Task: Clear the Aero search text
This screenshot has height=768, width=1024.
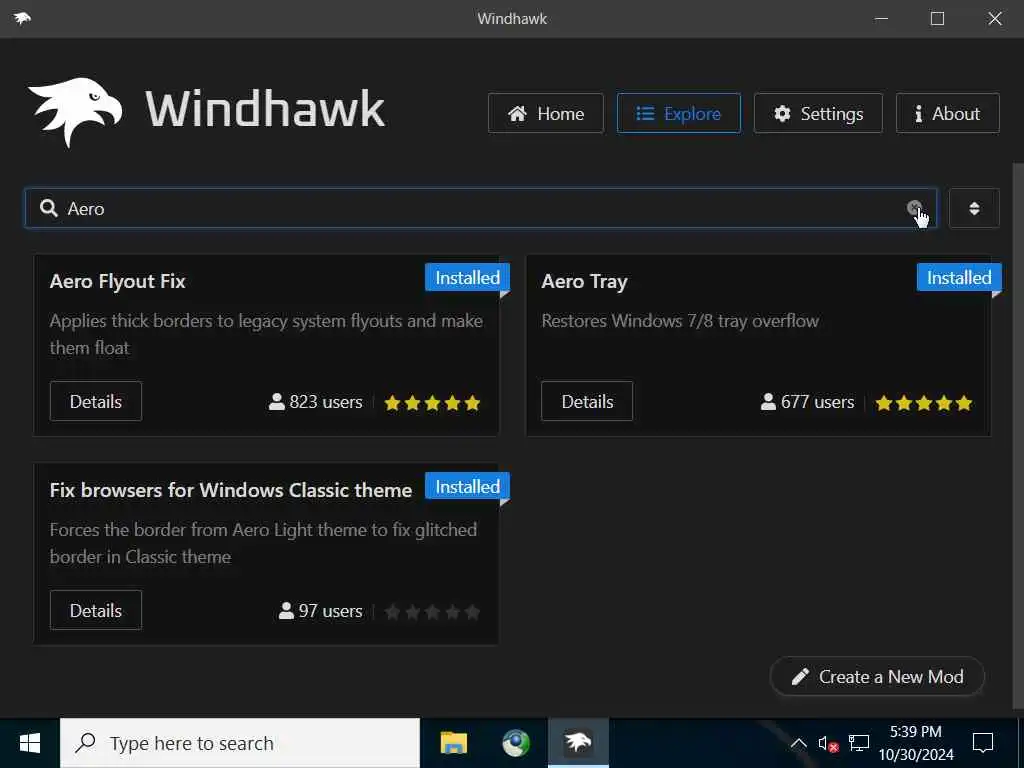Action: pos(914,208)
